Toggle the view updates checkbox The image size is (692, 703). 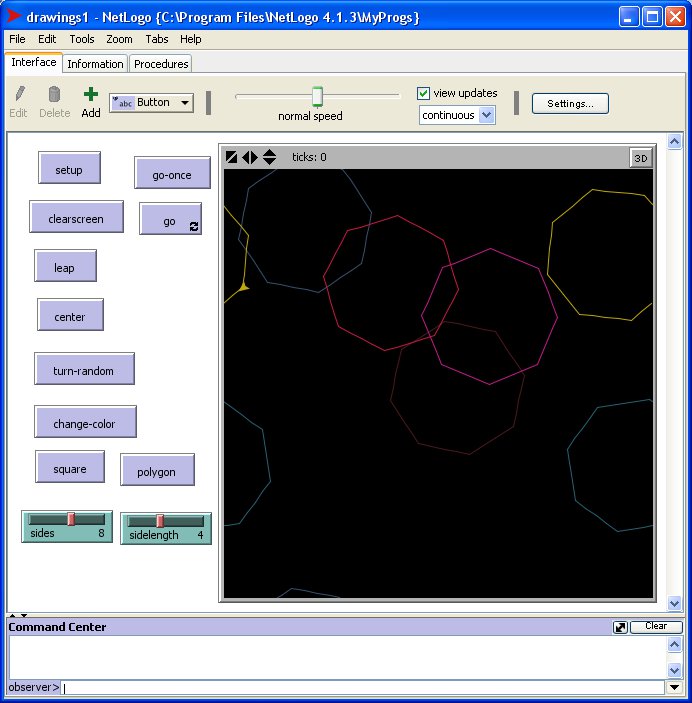tap(423, 93)
